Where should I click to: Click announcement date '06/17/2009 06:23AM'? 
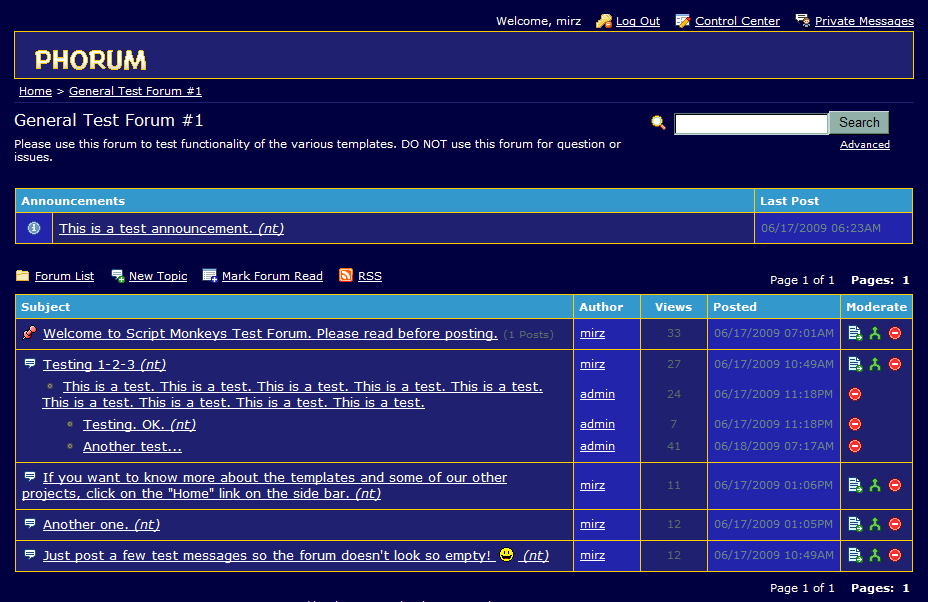820,228
